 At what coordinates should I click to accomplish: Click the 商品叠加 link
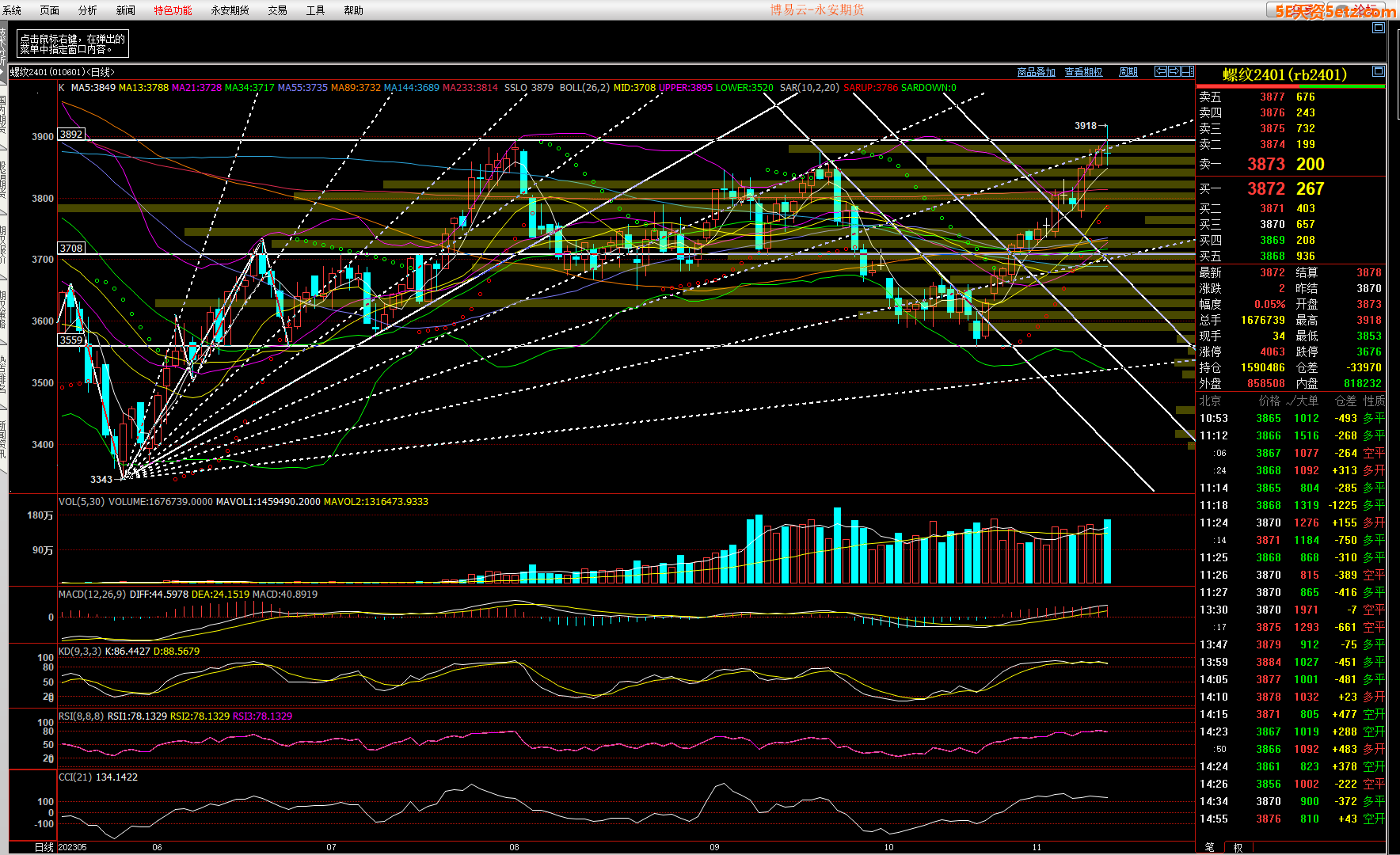[x=1037, y=72]
